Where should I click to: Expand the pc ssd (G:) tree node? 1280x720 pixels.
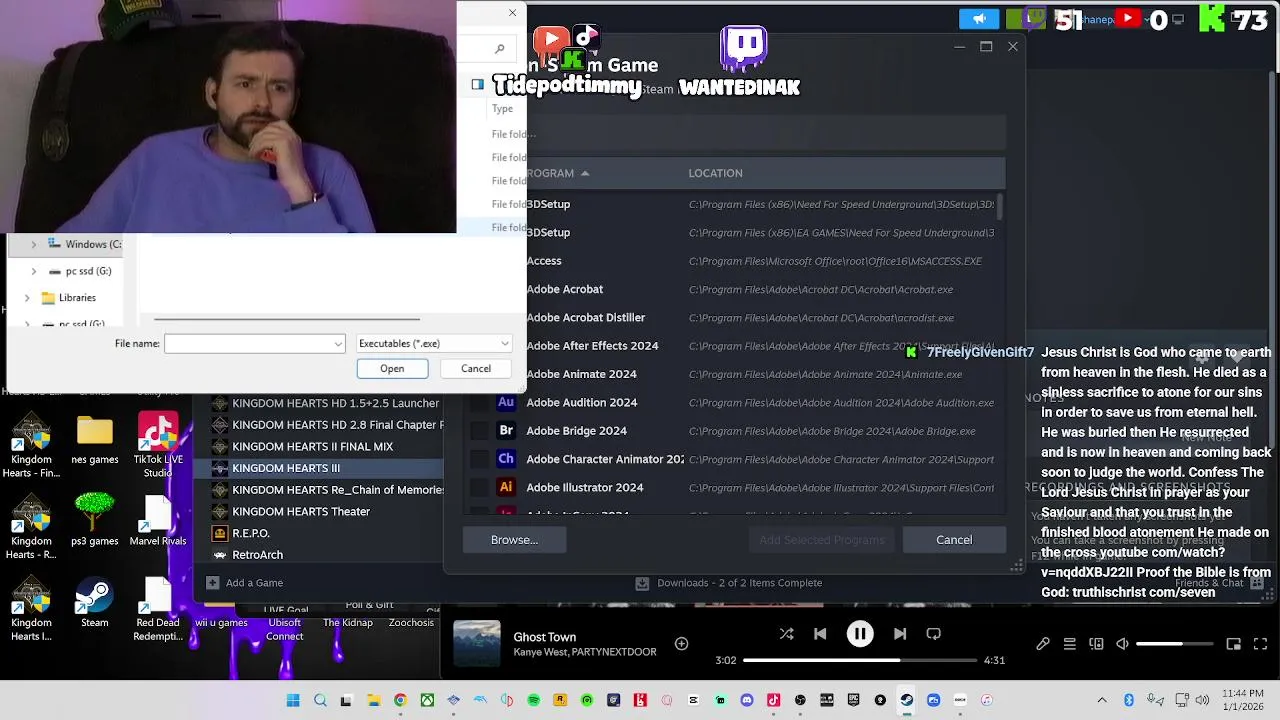(x=34, y=271)
